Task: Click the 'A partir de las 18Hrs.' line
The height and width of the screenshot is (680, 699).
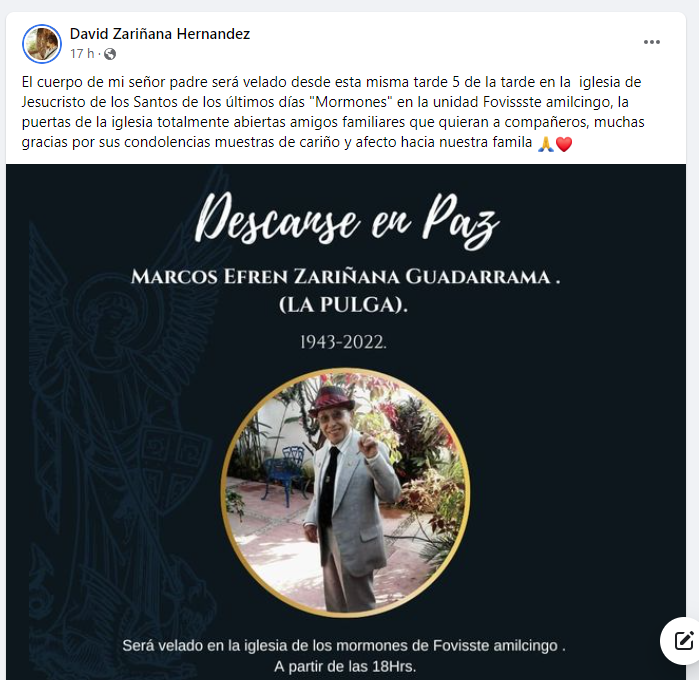Action: coord(345,667)
